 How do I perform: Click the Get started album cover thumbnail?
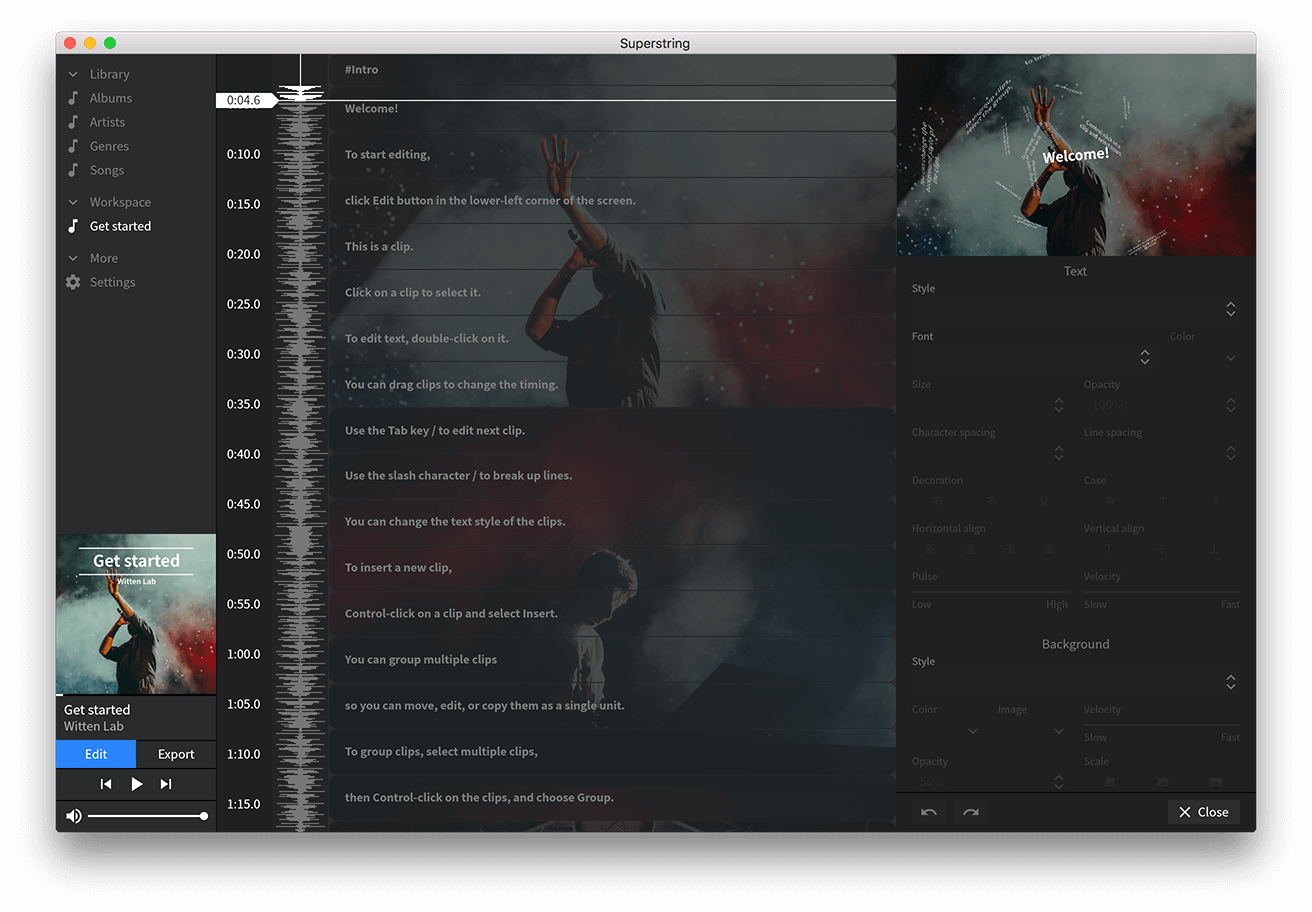pyautogui.click(x=136, y=614)
